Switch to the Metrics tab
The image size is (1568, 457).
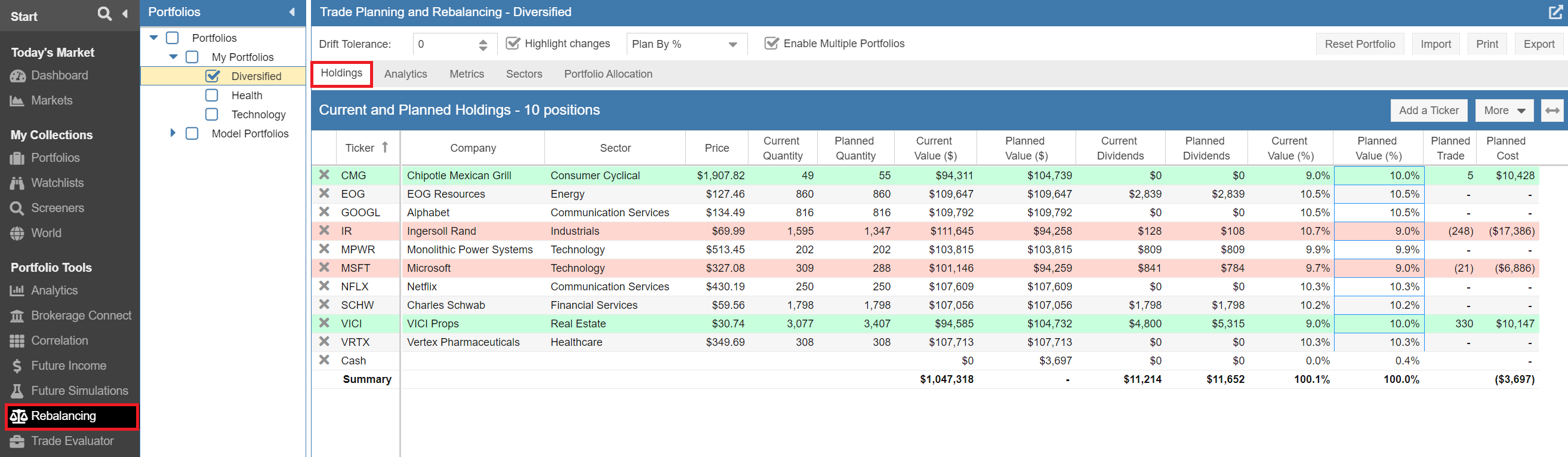[466, 73]
